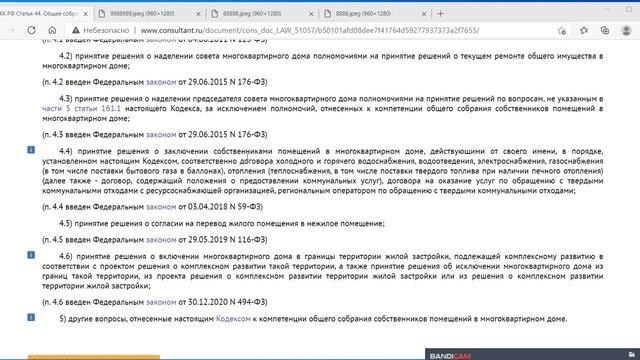Close the 9988989.jpeg tab
This screenshot has height=360, width=640.
tap(198, 14)
